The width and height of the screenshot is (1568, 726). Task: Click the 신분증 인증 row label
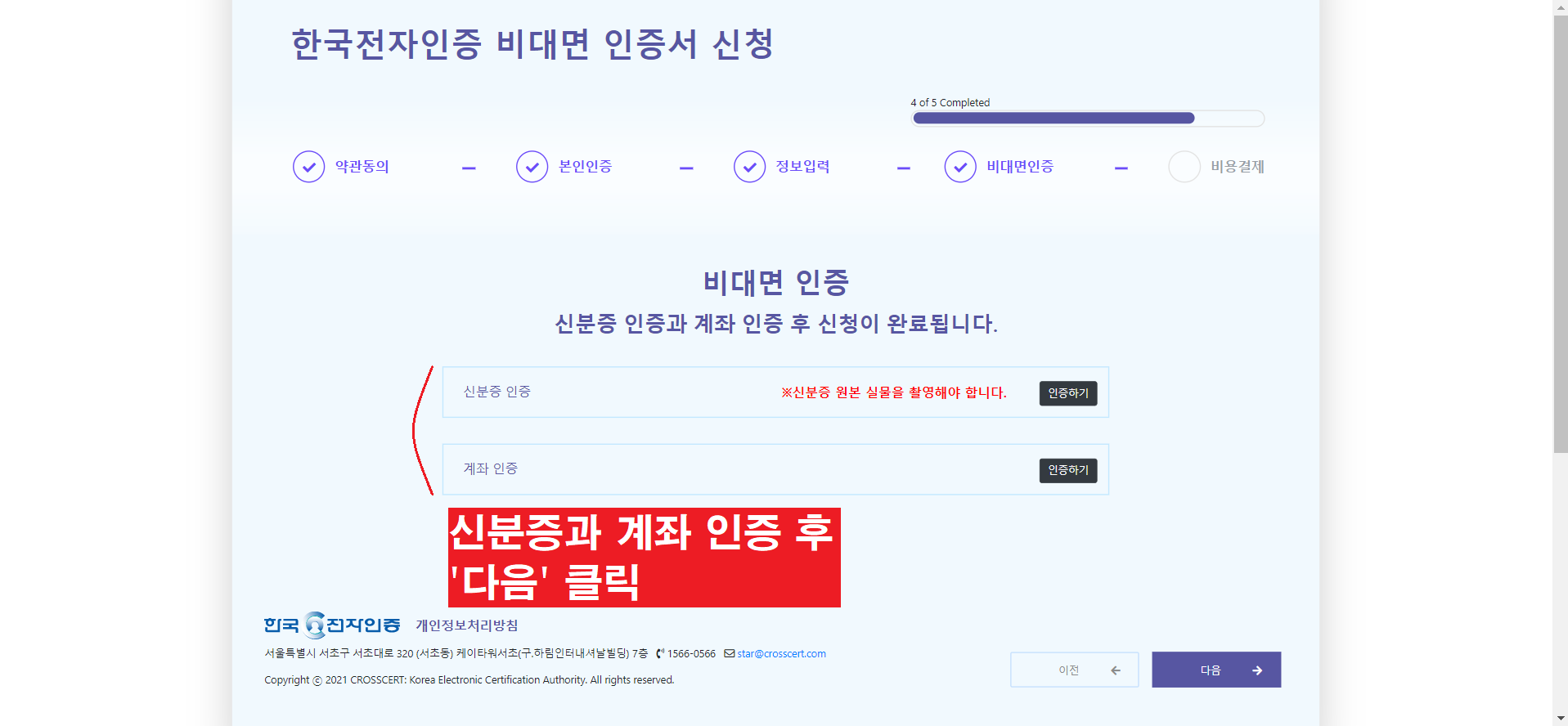coord(497,392)
